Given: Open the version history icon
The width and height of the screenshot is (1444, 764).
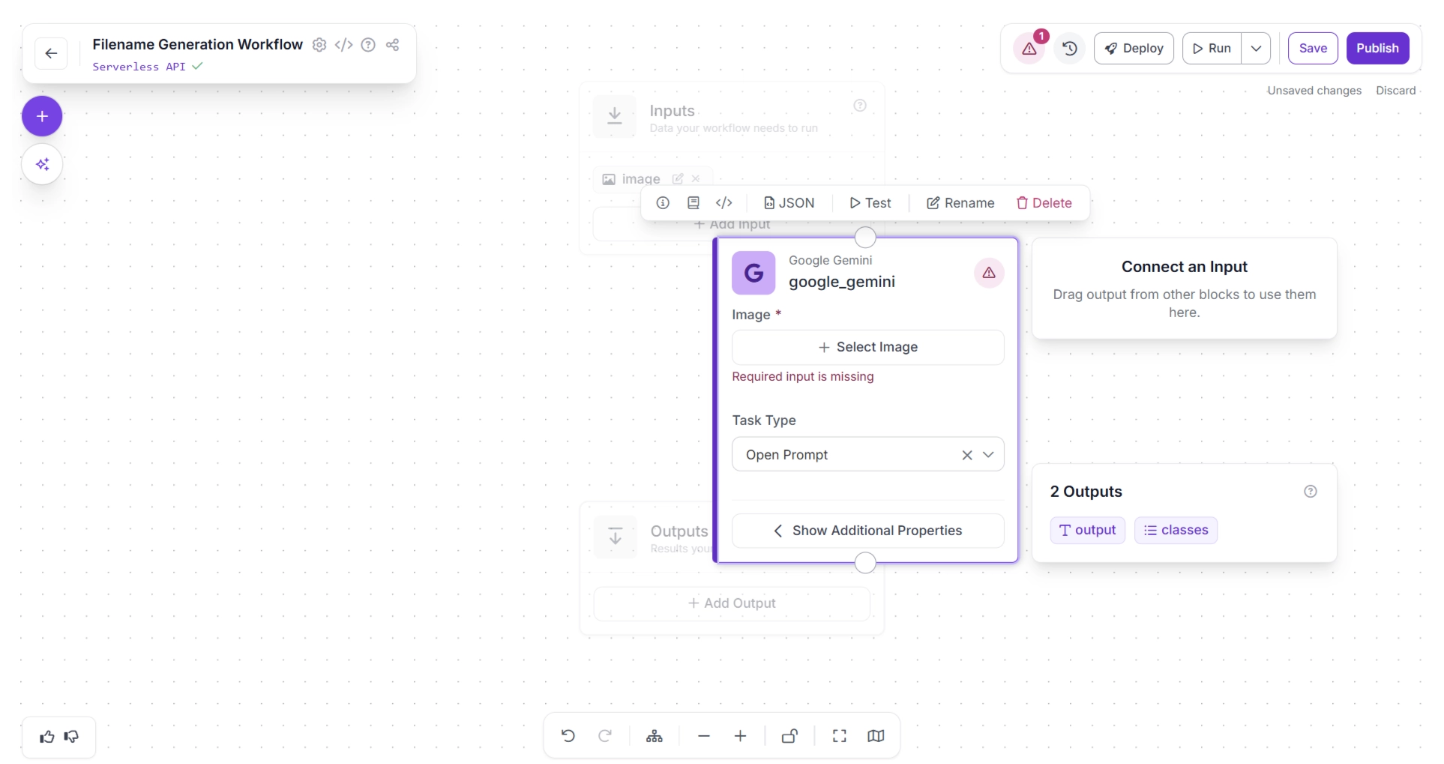Looking at the screenshot, I should 1070,48.
